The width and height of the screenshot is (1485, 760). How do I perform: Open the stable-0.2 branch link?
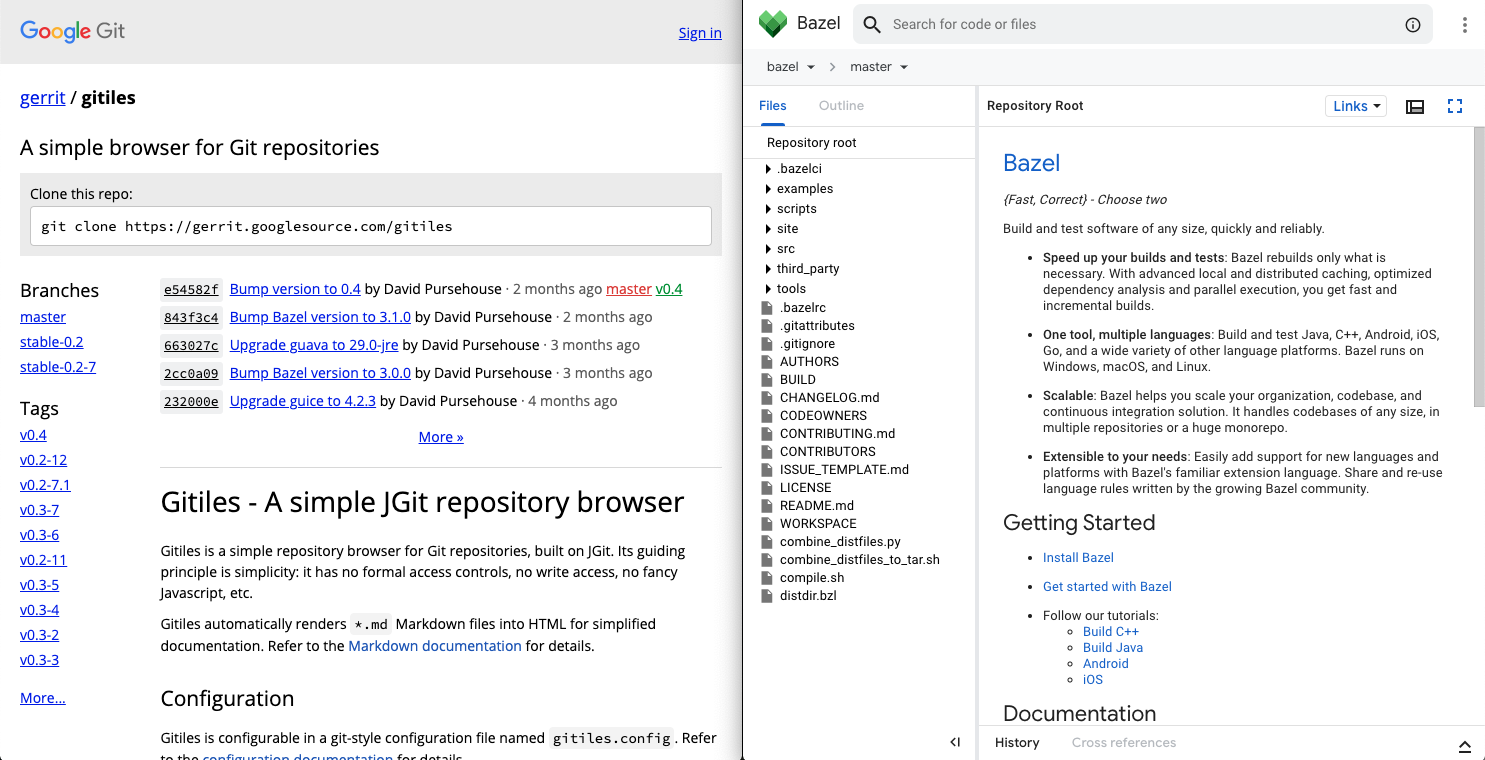(52, 342)
